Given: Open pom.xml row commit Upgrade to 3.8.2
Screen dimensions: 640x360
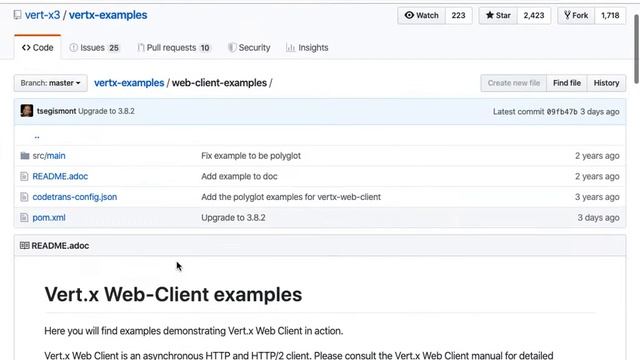Looking at the screenshot, I should [x=233, y=218].
